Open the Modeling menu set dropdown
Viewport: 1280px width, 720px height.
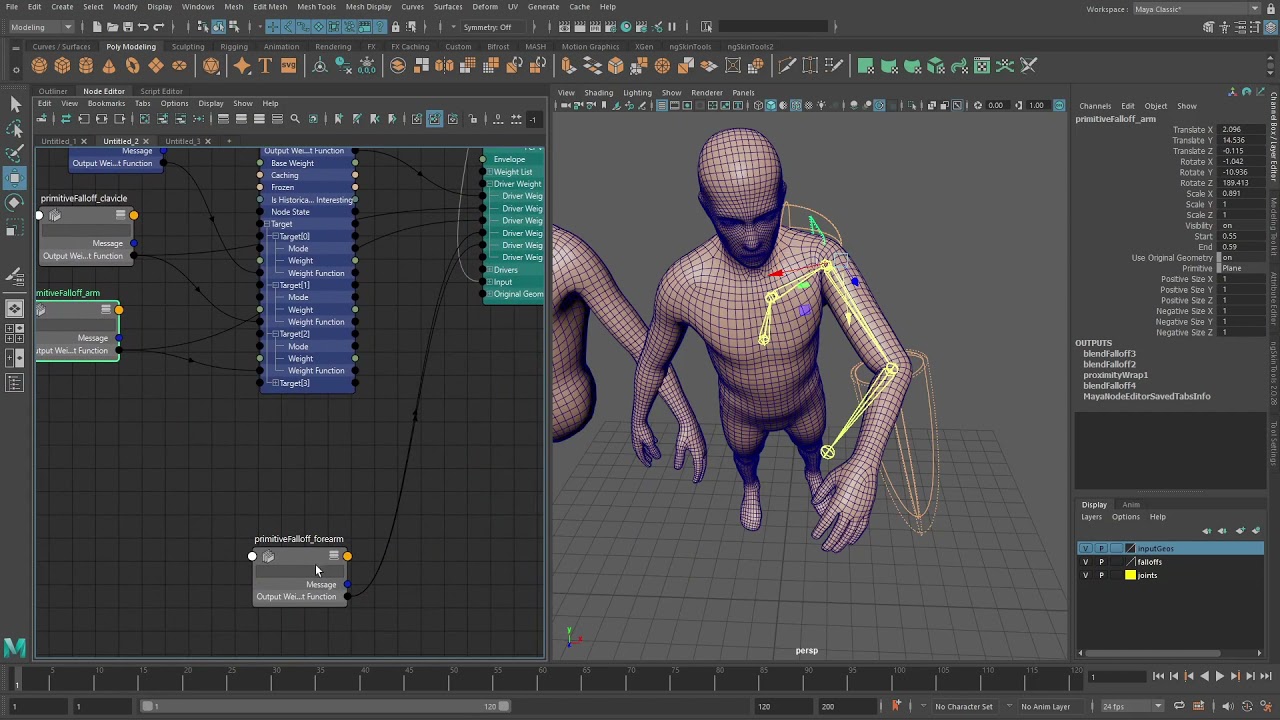(x=44, y=27)
